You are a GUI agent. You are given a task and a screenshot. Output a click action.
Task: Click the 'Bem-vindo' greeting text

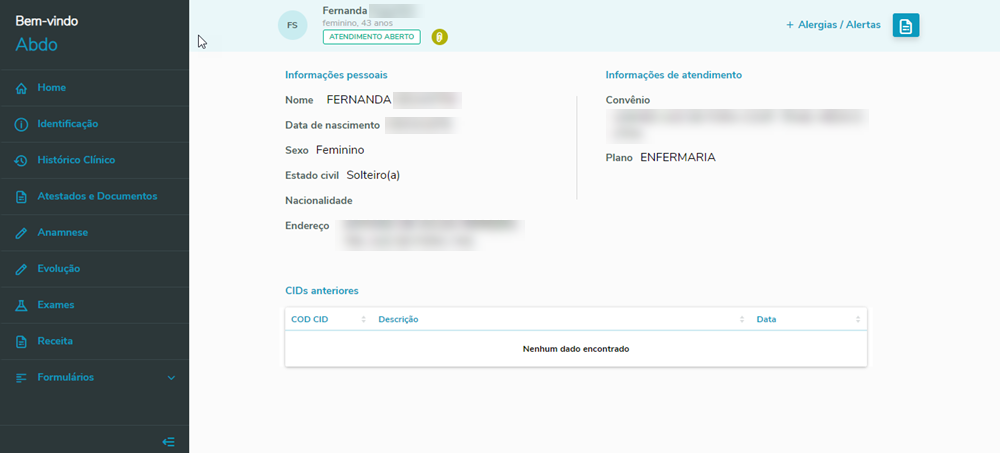tap(47, 21)
